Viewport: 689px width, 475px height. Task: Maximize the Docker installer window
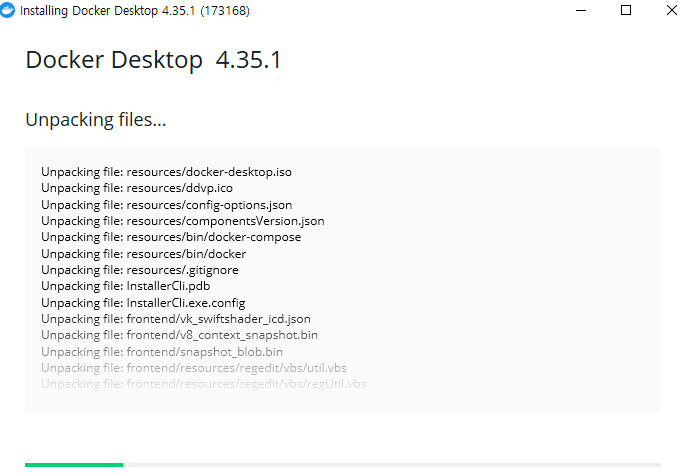[626, 10]
